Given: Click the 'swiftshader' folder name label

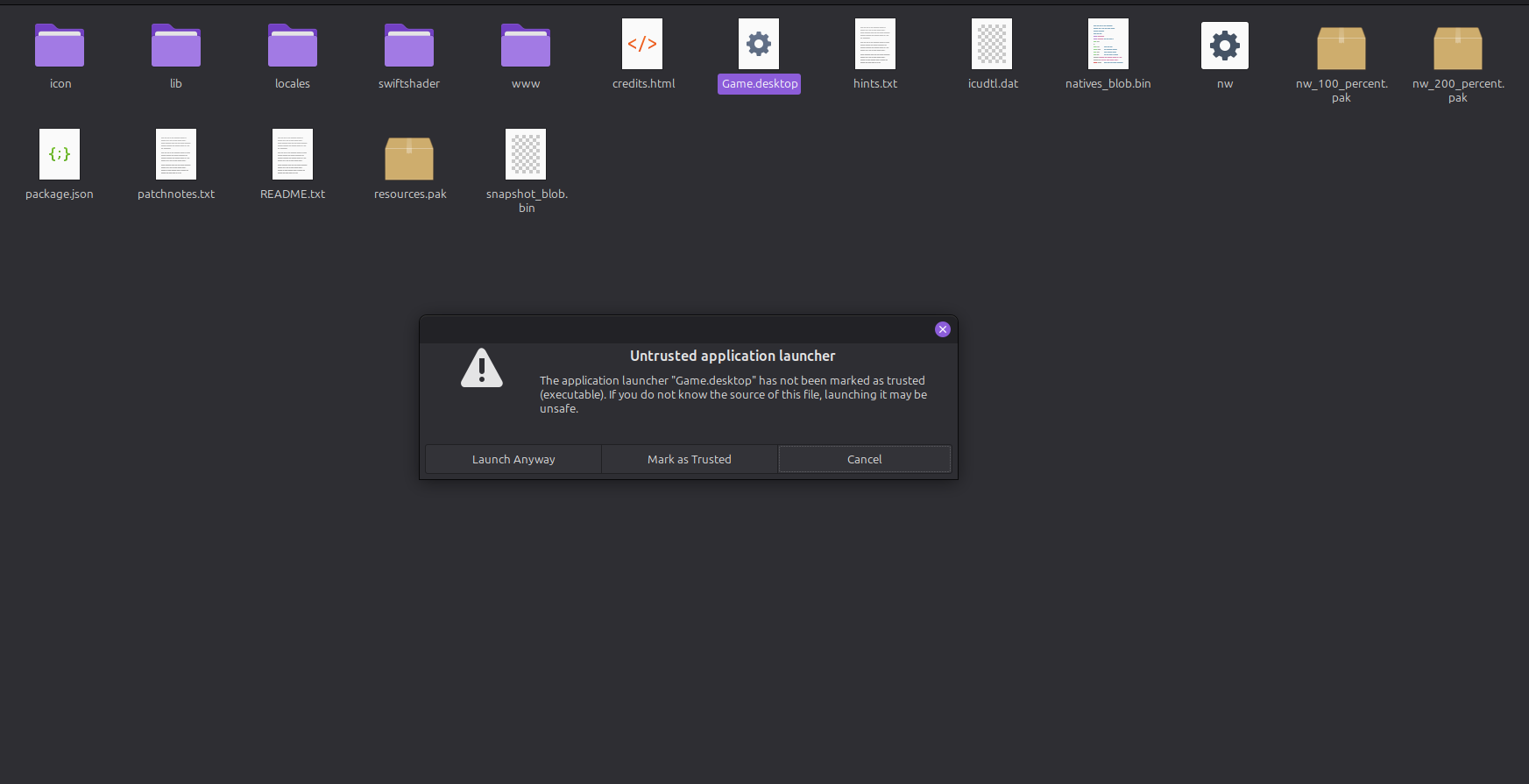Looking at the screenshot, I should 409,84.
